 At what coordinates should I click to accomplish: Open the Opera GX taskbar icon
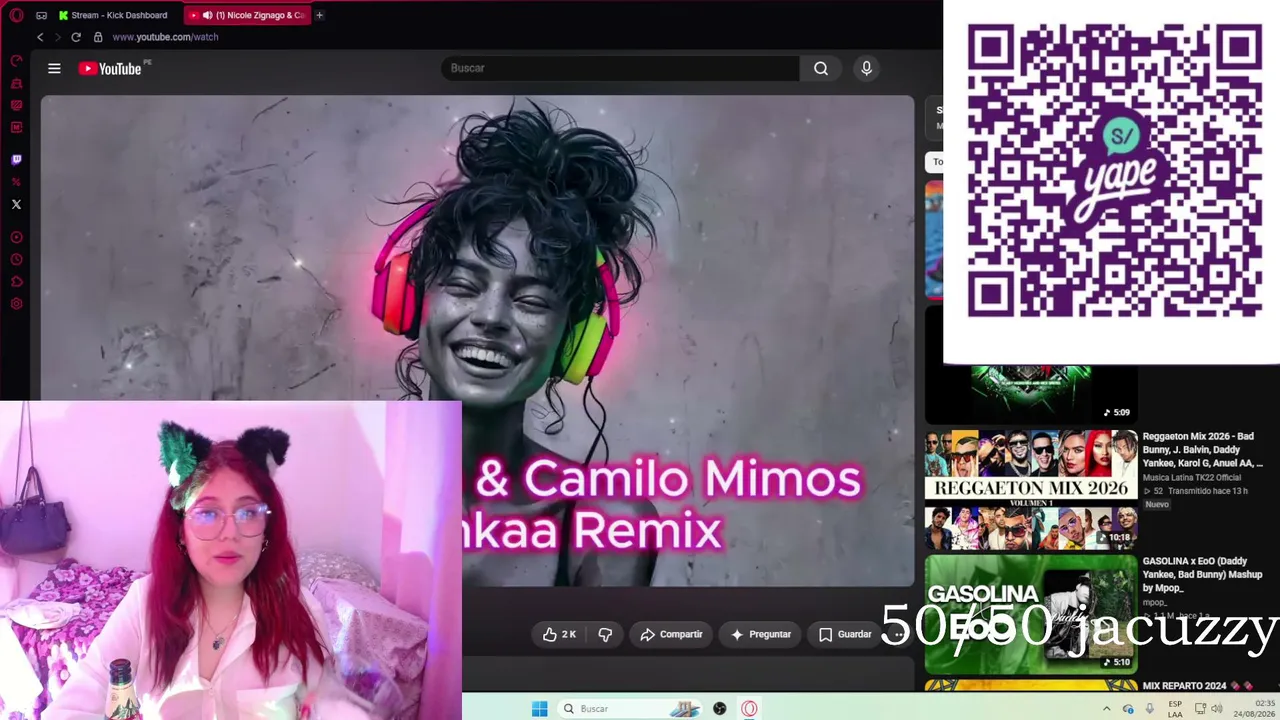749,709
